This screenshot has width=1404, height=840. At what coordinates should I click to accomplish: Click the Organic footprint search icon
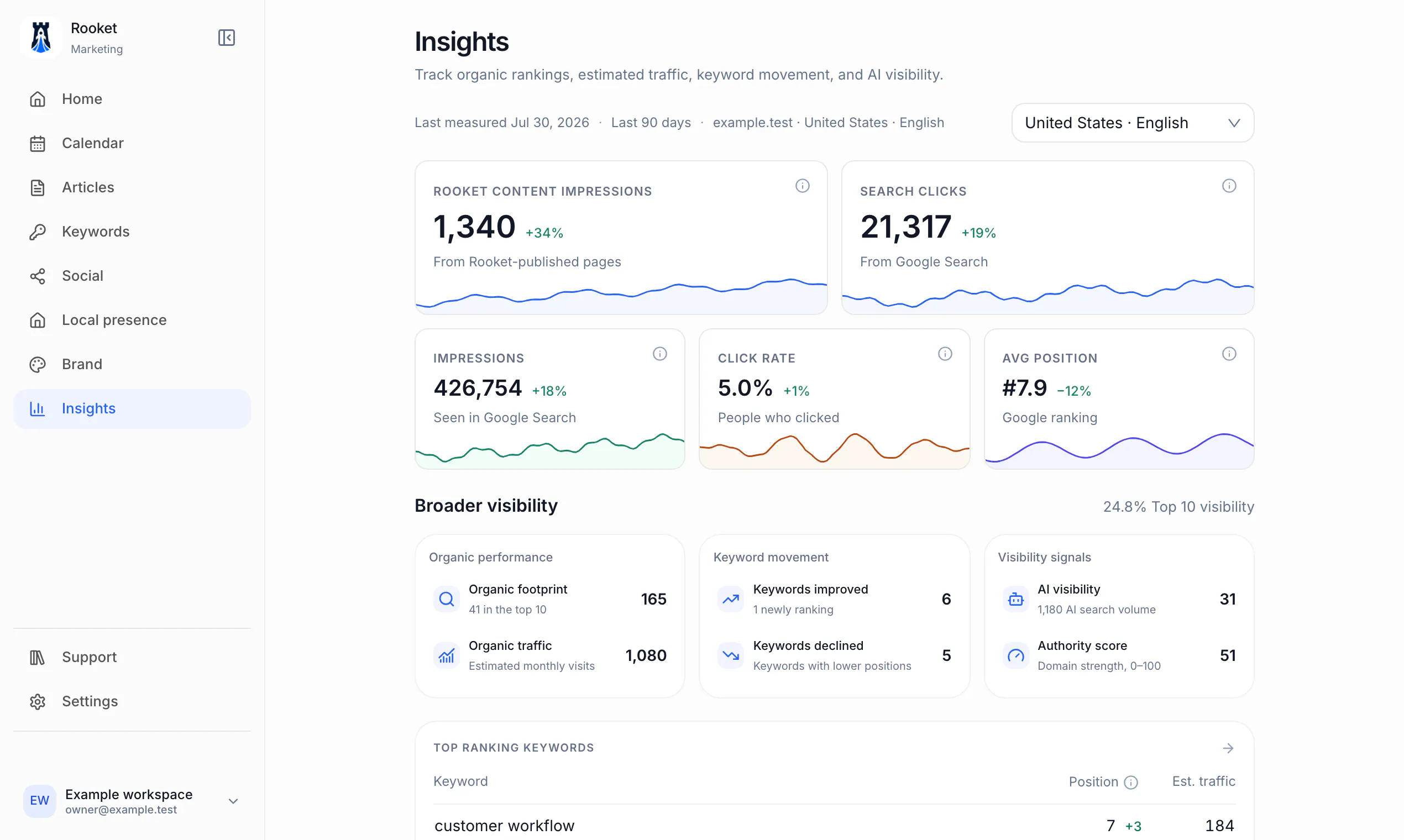[447, 599]
